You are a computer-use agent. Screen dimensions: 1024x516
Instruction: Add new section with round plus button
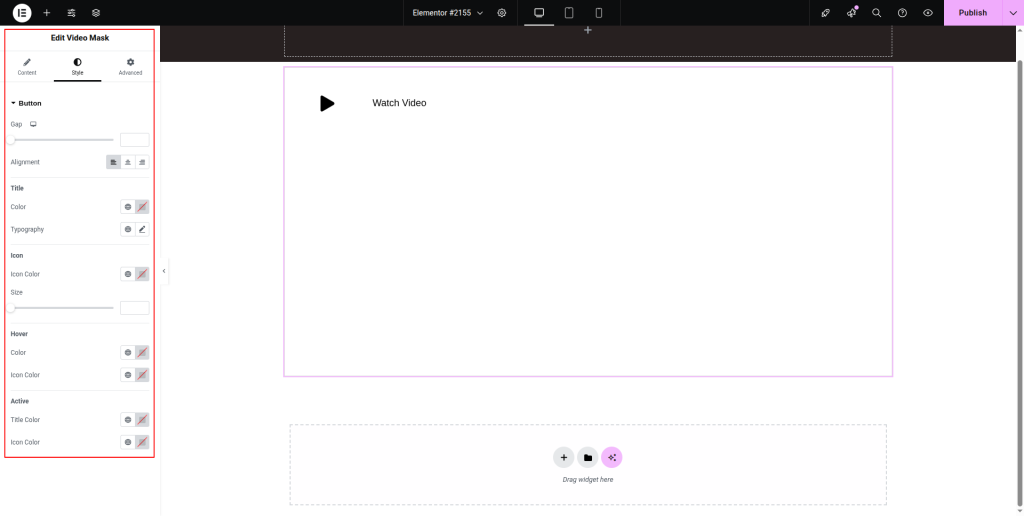click(x=564, y=458)
